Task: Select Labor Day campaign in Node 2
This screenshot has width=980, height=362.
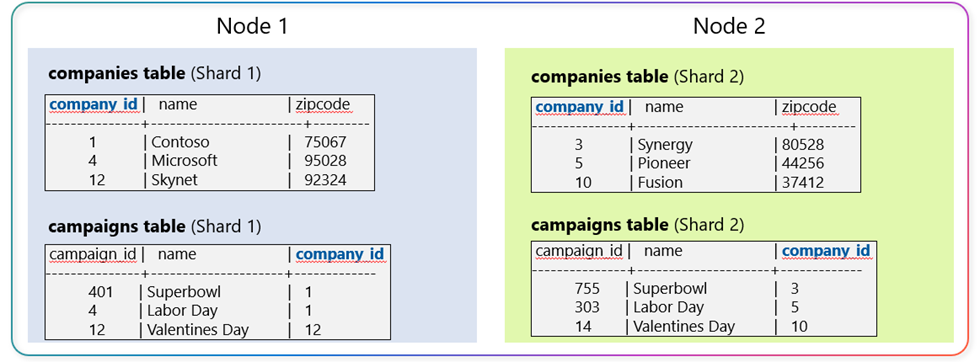Action: tap(668, 308)
